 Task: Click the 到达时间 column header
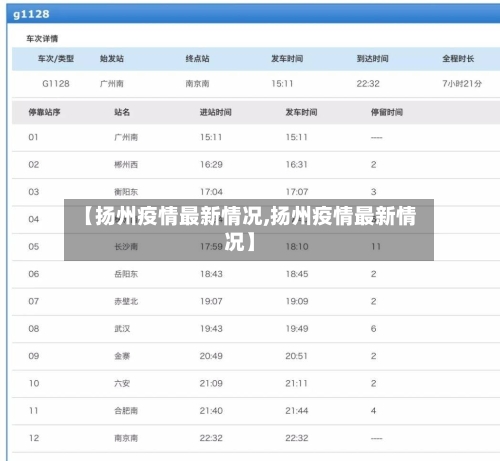373,59
